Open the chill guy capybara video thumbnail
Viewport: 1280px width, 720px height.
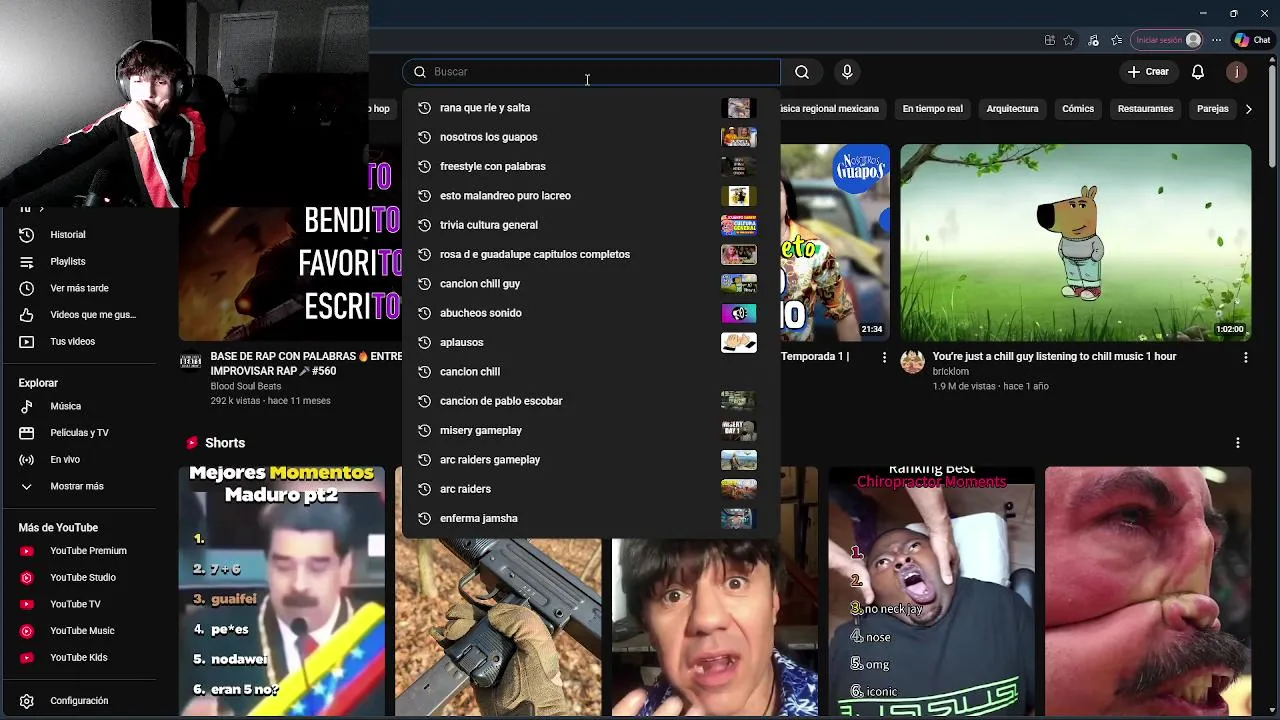click(x=1075, y=242)
